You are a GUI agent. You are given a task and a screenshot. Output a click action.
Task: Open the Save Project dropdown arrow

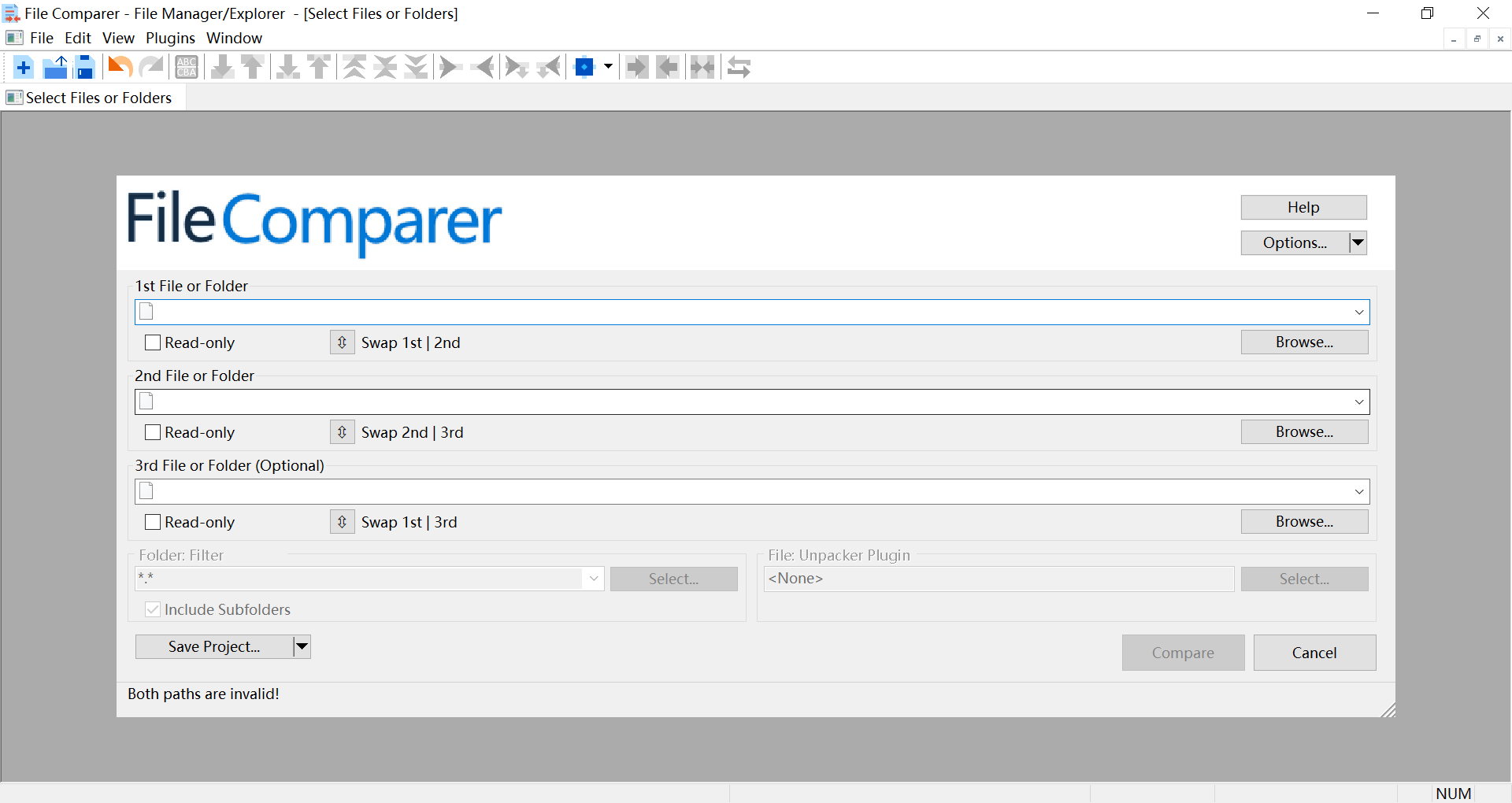click(302, 646)
